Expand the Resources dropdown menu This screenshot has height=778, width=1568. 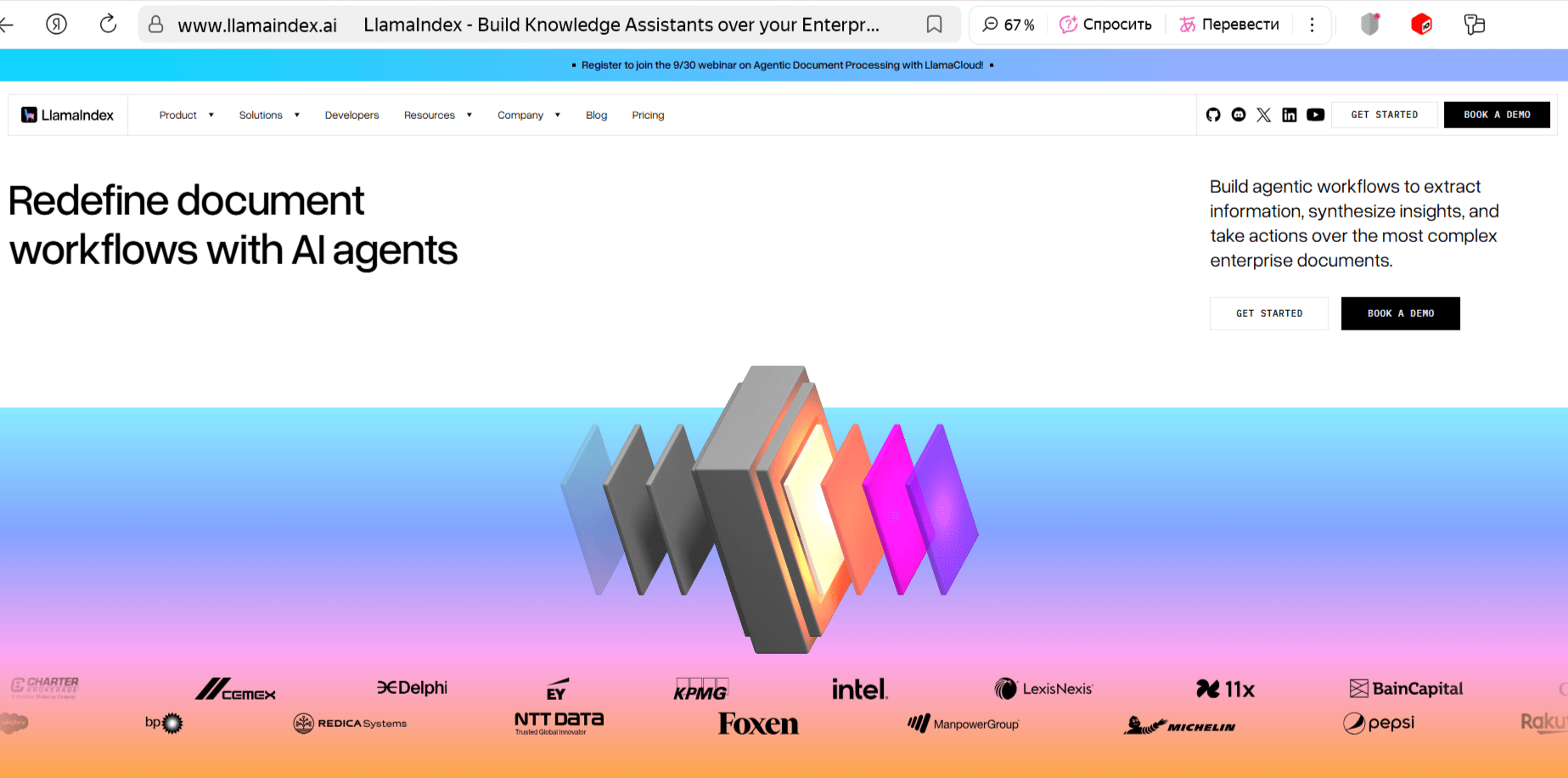[437, 115]
